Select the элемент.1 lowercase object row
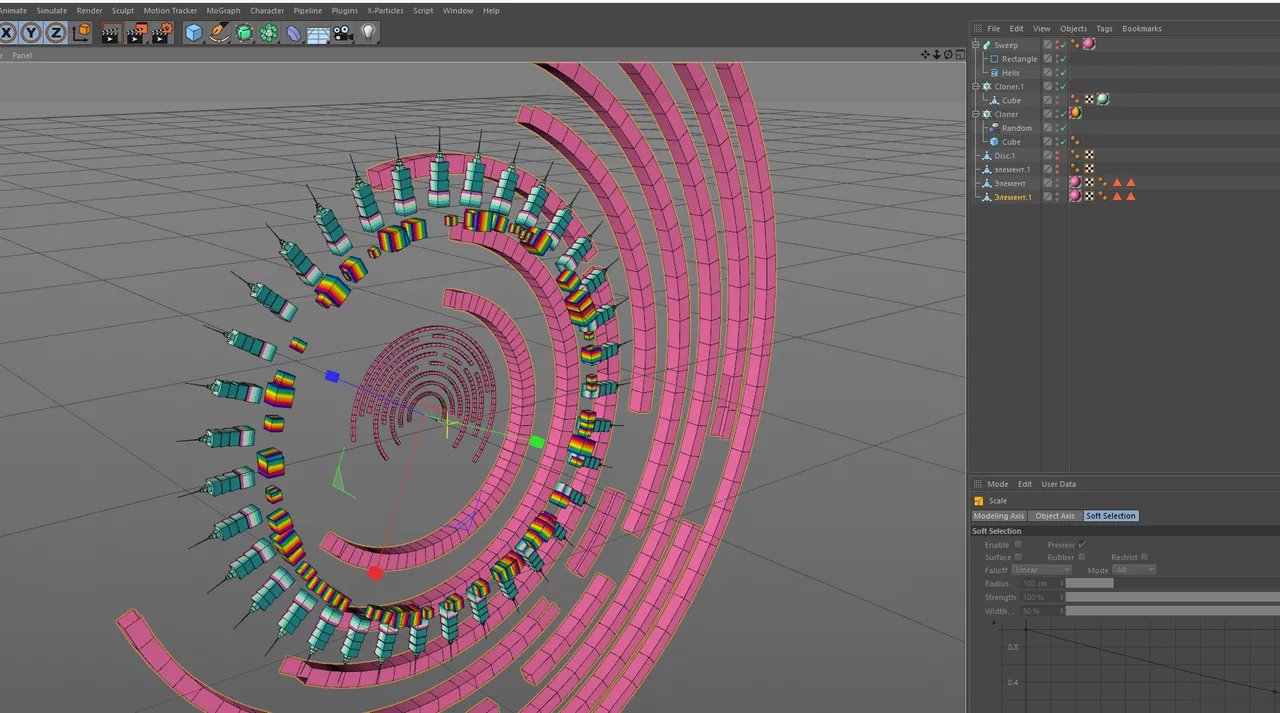 coord(1012,169)
